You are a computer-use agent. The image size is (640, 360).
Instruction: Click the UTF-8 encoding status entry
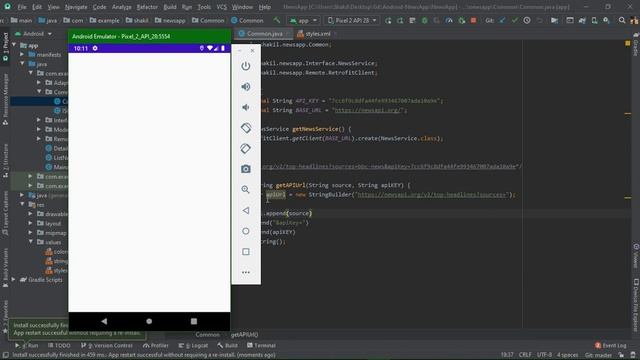[544, 355]
